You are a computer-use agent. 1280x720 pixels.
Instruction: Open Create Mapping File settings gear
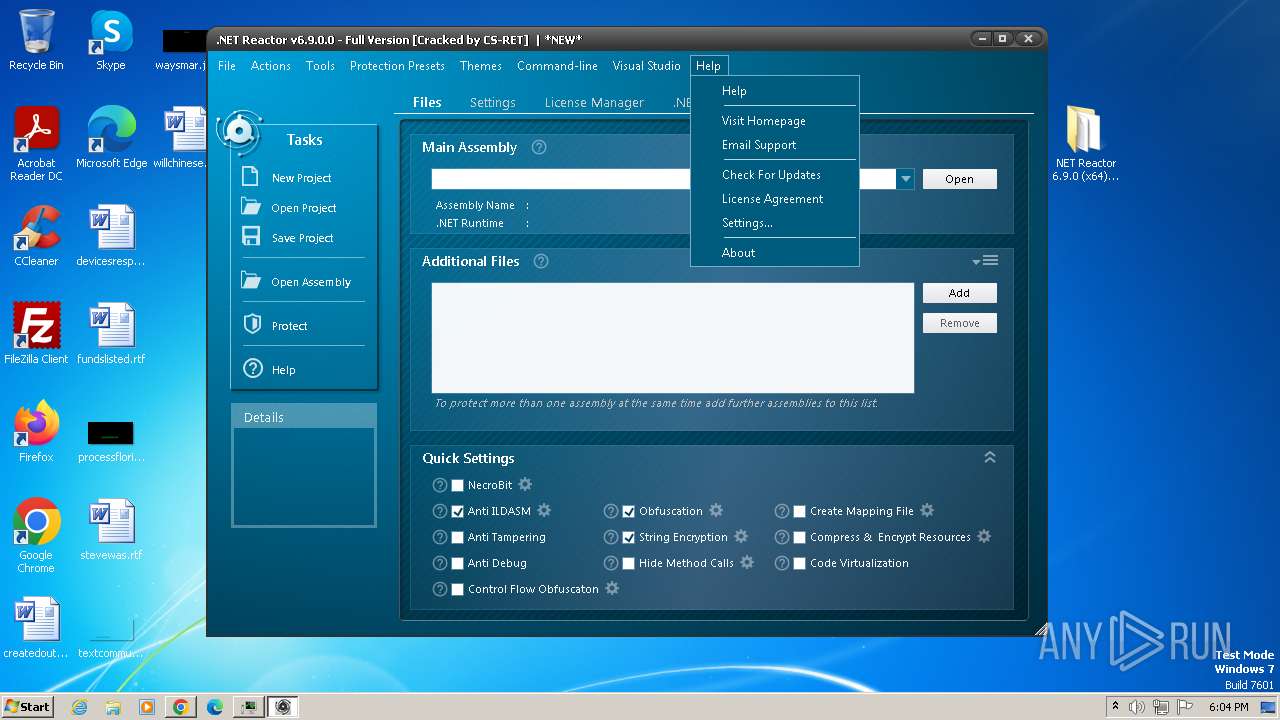[927, 510]
